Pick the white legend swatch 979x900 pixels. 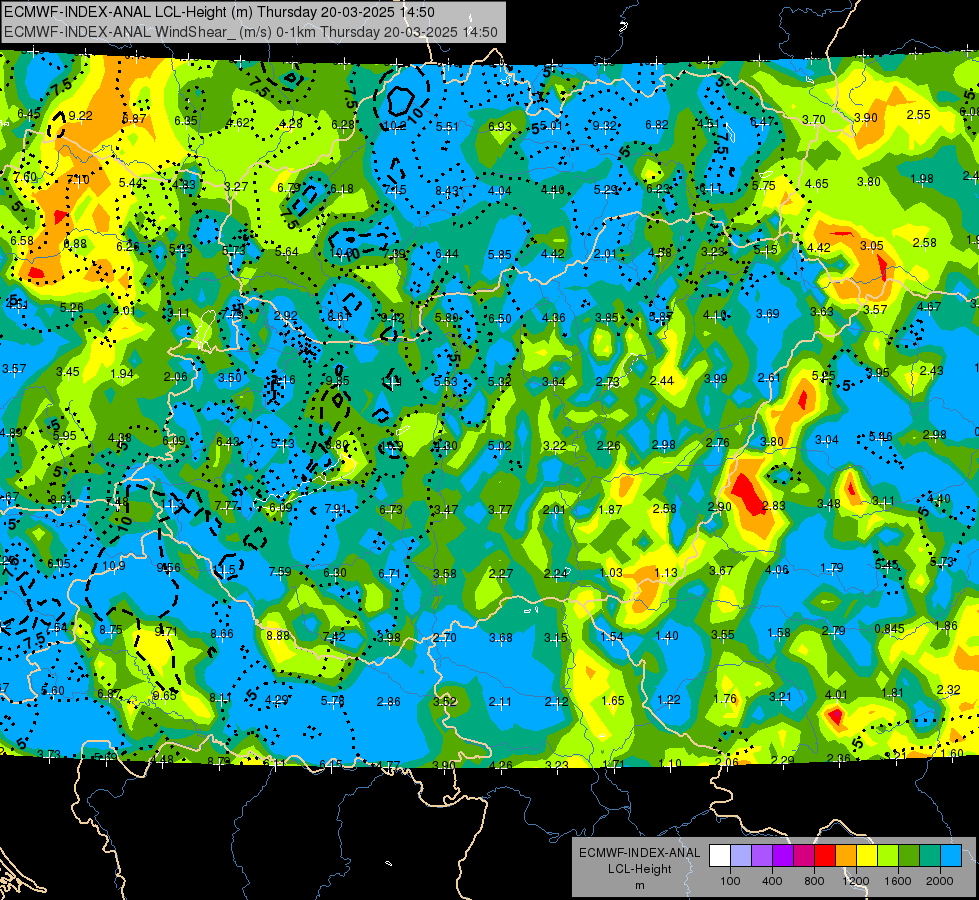(720, 856)
